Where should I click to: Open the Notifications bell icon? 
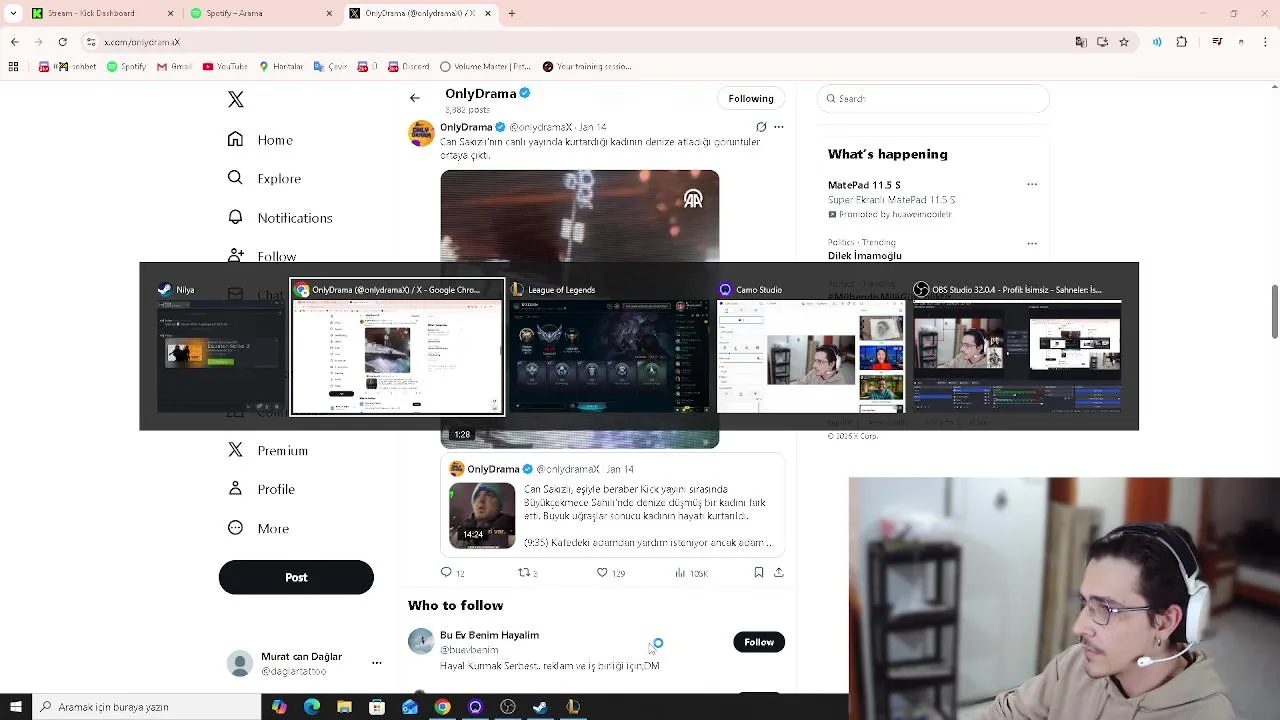click(x=235, y=216)
